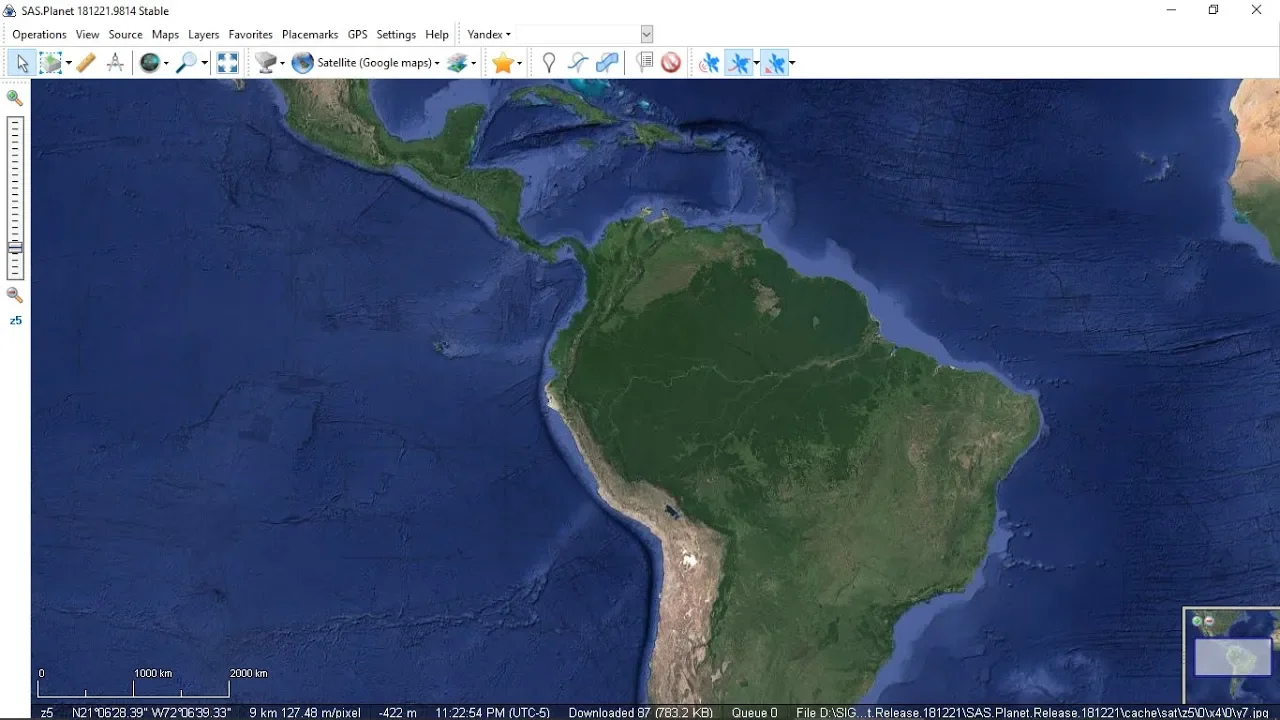The height and width of the screenshot is (720, 1280).
Task: Click the vertical zoom level slider
Action: click(x=15, y=198)
